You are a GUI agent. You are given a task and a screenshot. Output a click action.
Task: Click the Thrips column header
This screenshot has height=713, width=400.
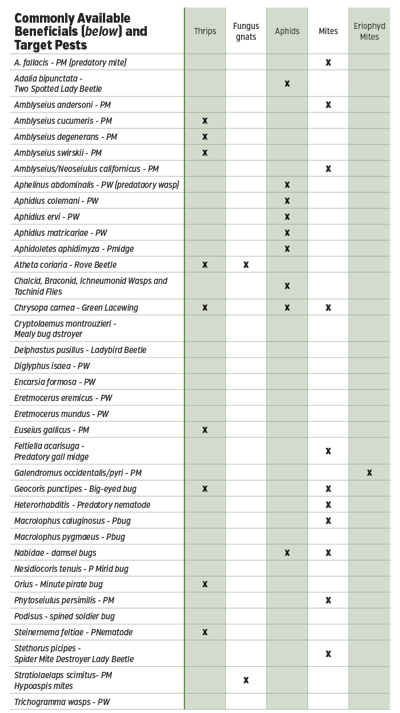pyautogui.click(x=205, y=31)
